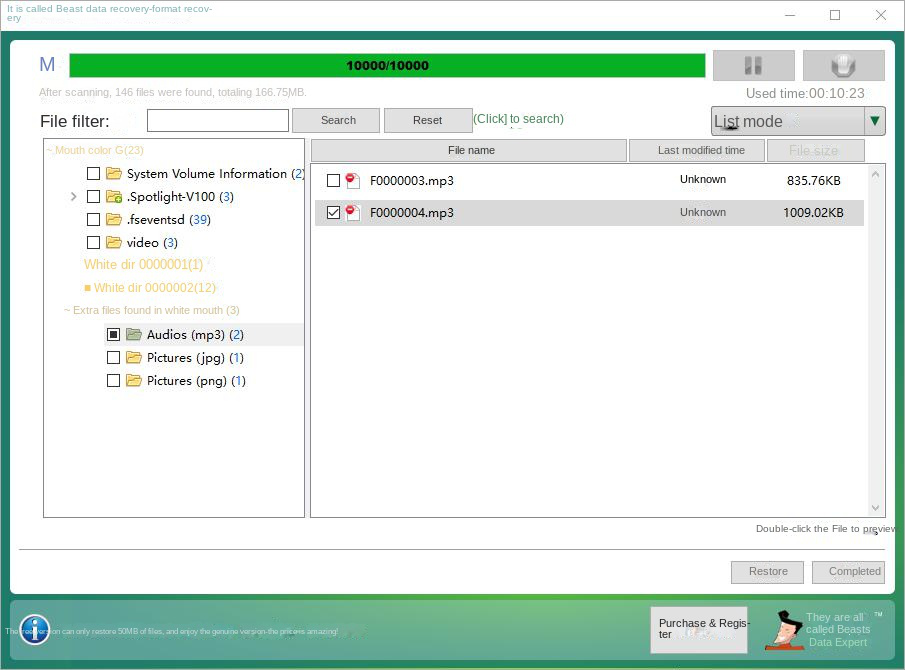905x670 pixels.
Task: Select the Last modified time column header
Action: click(x=698, y=150)
